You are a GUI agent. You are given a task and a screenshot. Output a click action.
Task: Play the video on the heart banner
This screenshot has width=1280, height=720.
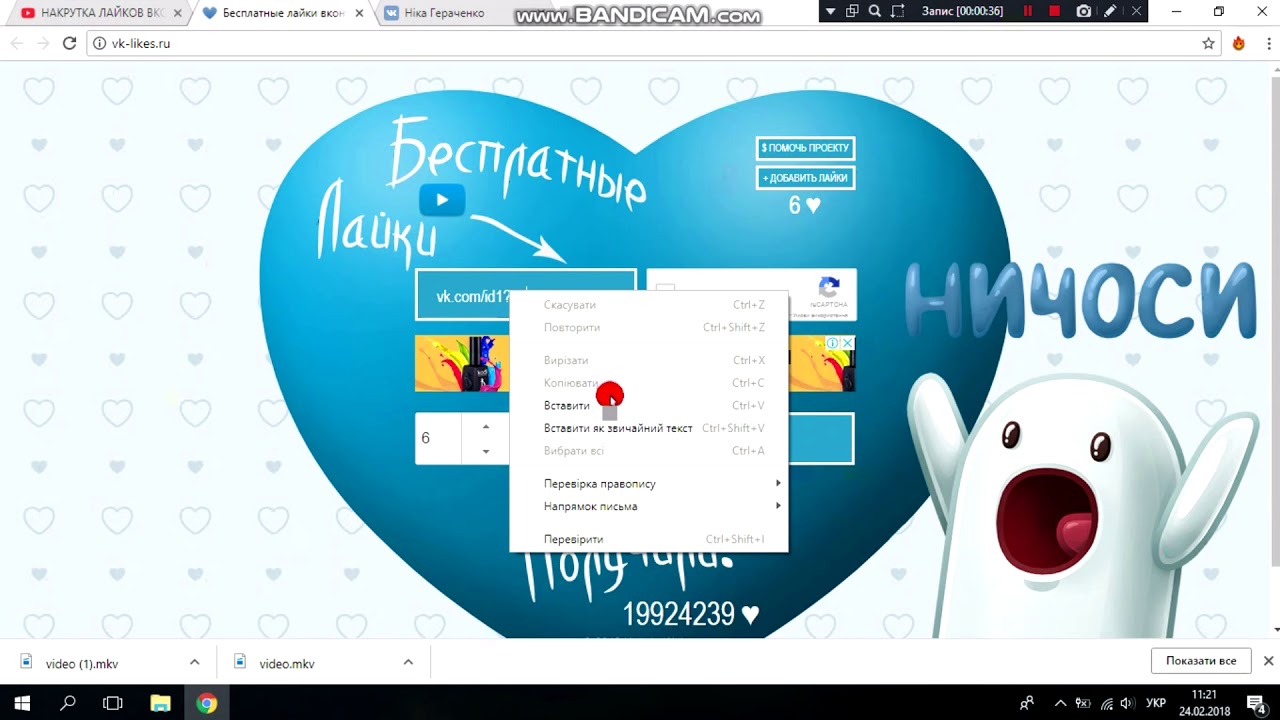[x=442, y=200]
